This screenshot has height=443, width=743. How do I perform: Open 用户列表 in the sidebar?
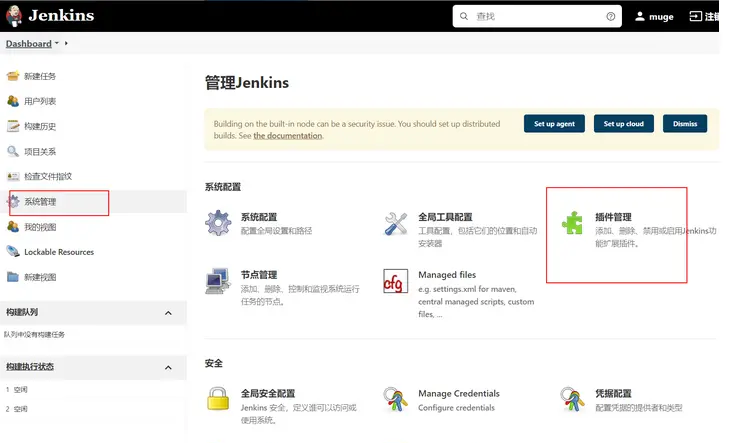tap(40, 101)
